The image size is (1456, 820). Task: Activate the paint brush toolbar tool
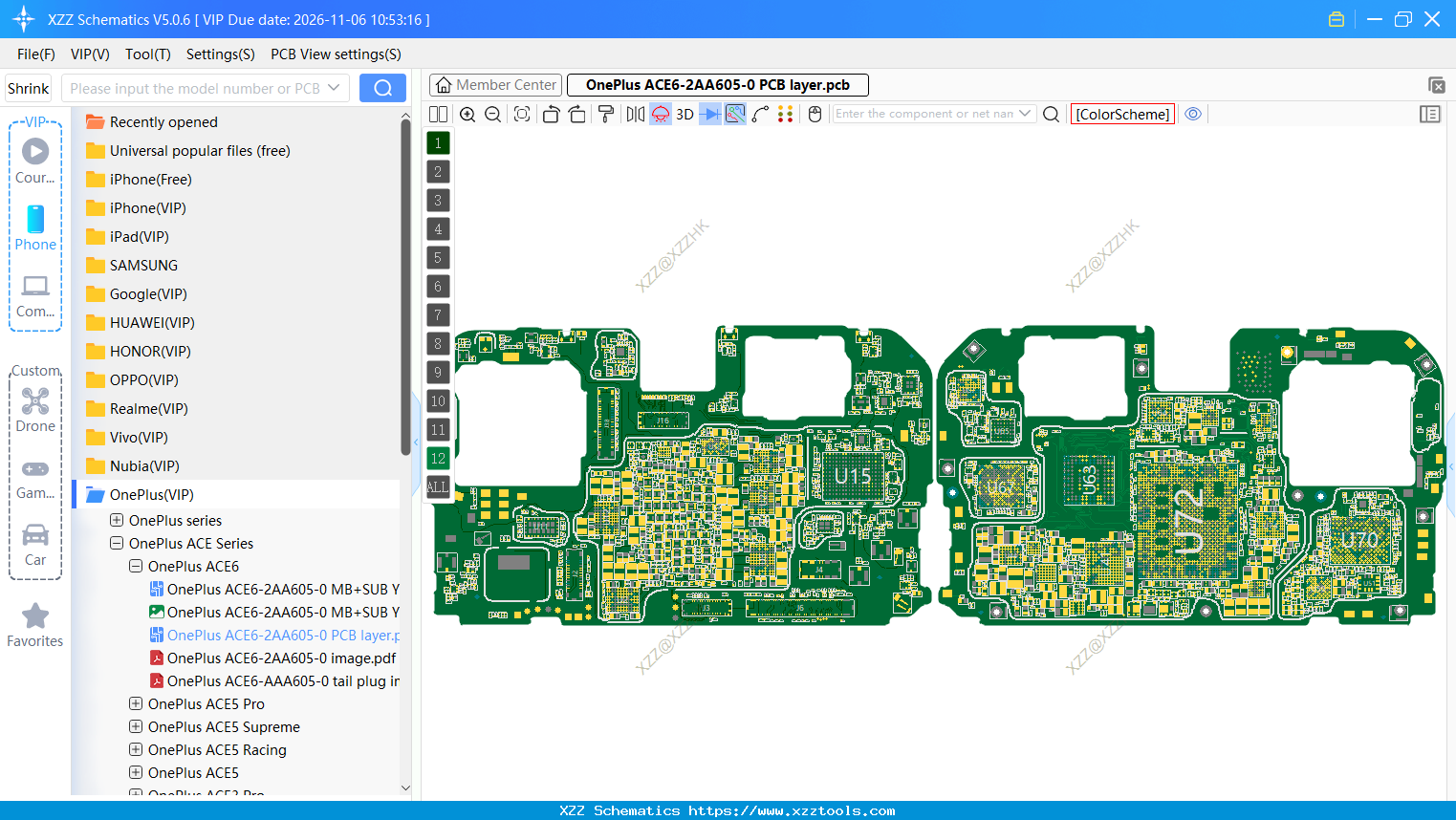click(x=605, y=114)
